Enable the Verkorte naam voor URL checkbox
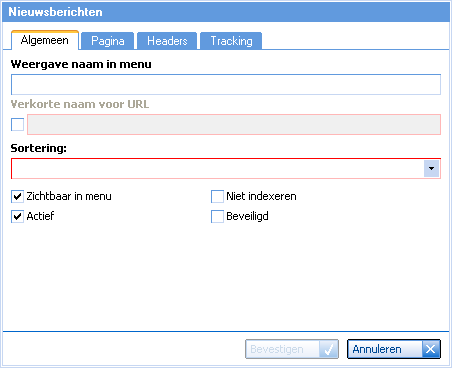452x368 pixels. [17, 124]
